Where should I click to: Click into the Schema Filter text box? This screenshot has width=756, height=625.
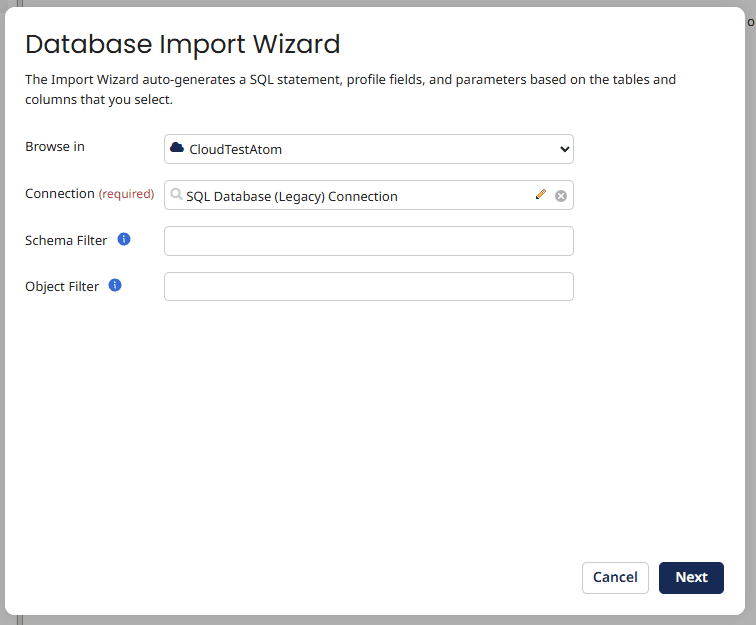[x=368, y=241]
